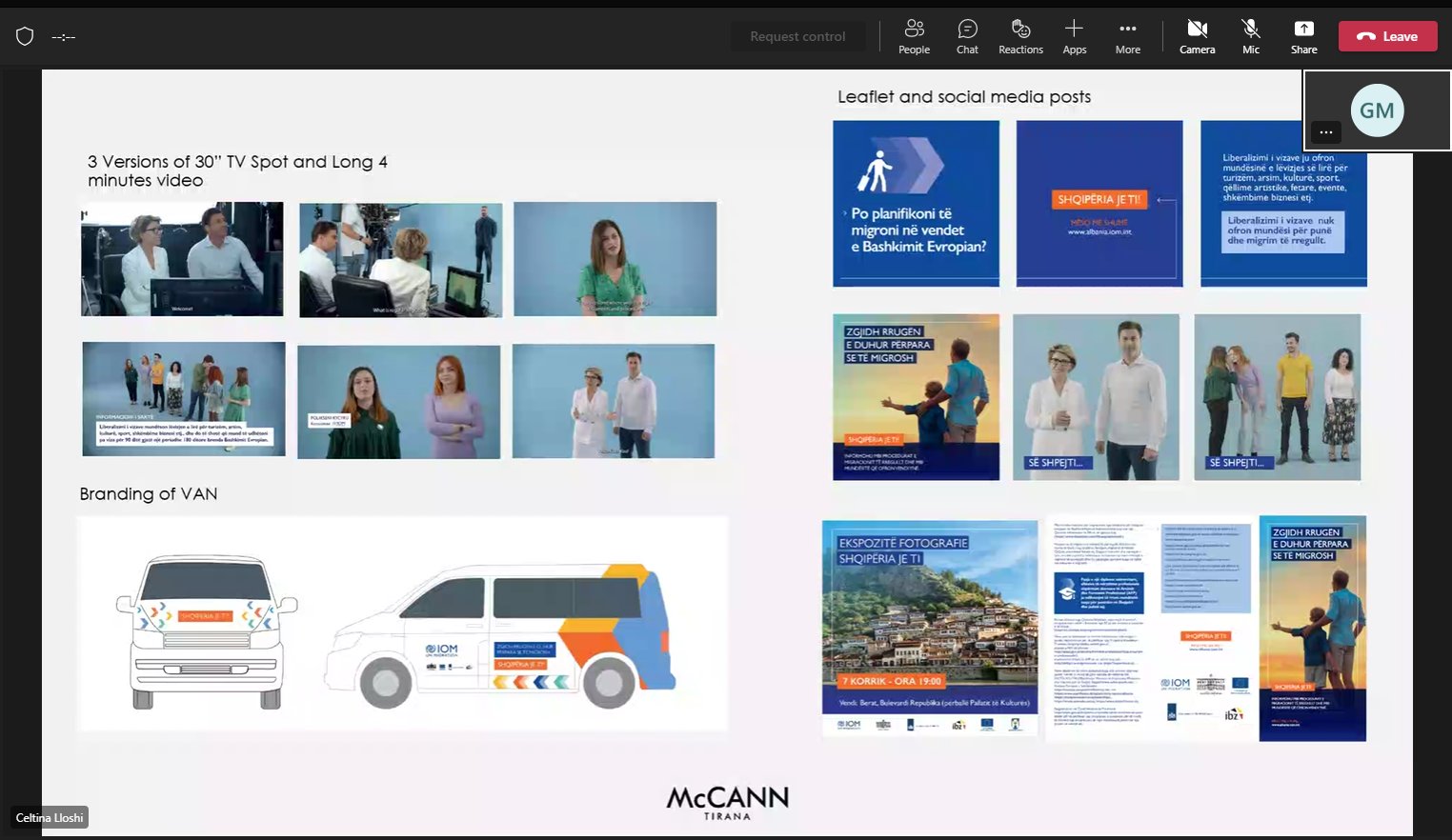This screenshot has height=840, width=1452.
Task: Turn on the Camera
Action: [x=1197, y=37]
